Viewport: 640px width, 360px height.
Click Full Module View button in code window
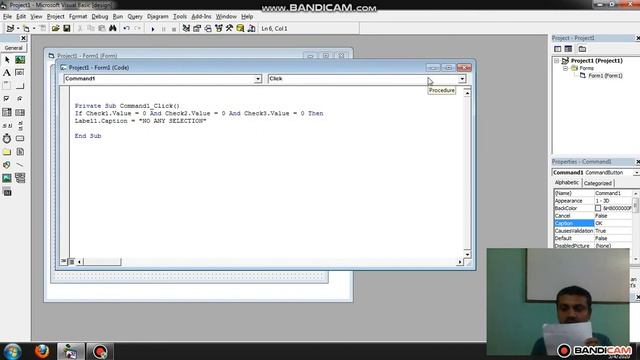[x=71, y=261]
